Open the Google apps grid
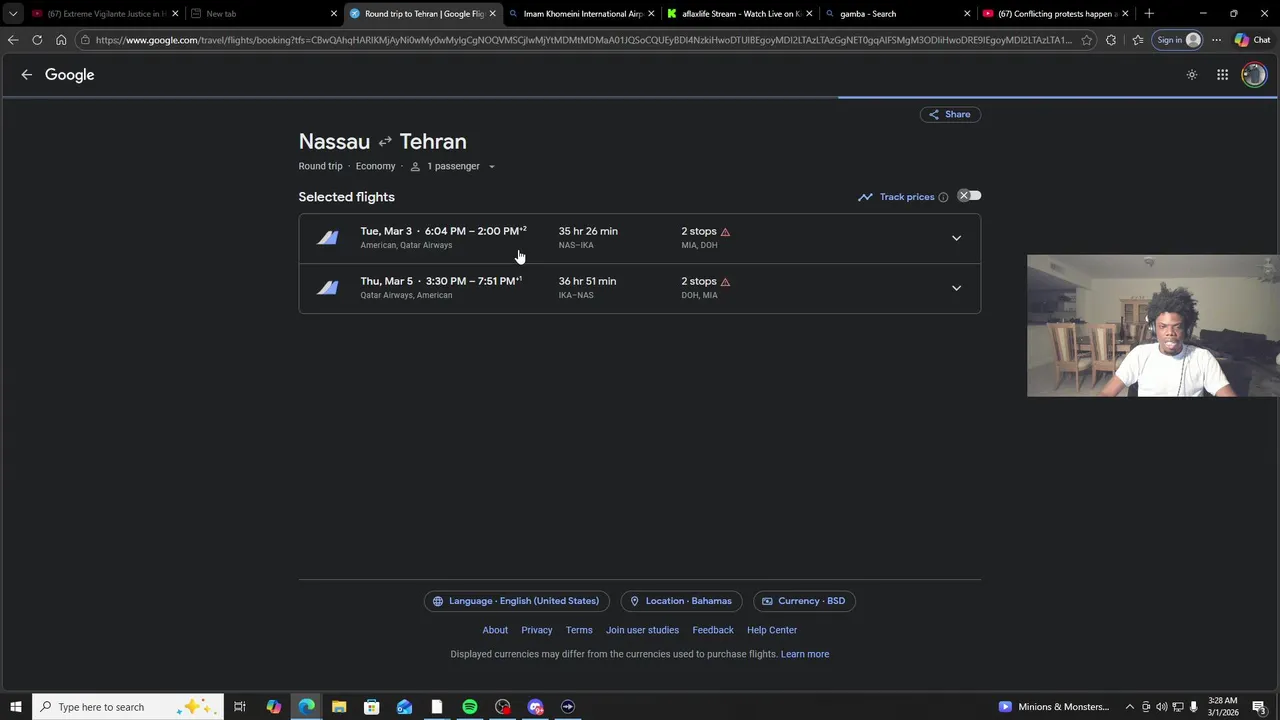The image size is (1280, 720). pos(1222,75)
